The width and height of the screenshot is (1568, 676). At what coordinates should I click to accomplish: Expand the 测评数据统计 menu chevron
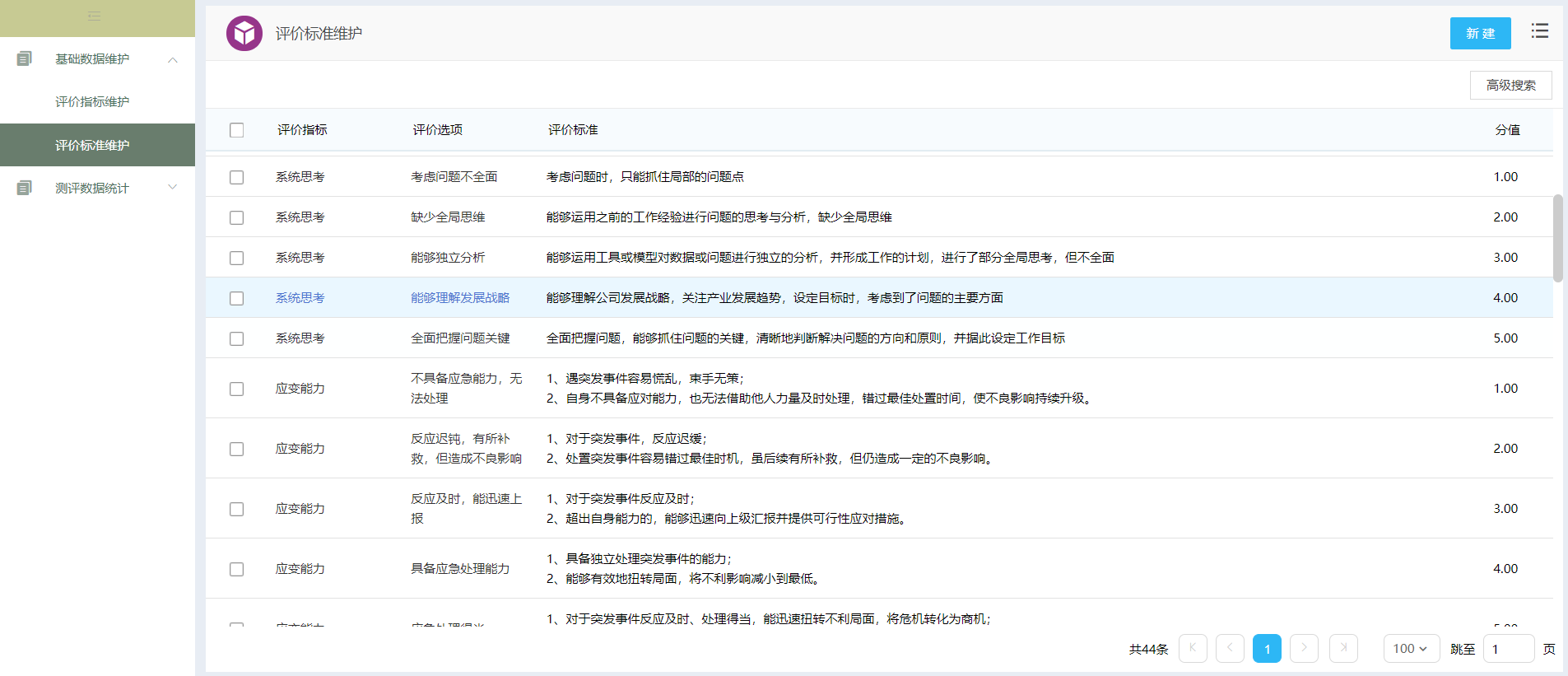pyautogui.click(x=173, y=188)
